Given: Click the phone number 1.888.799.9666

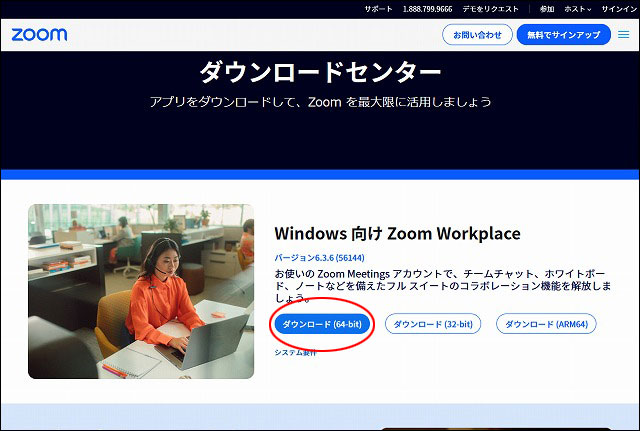Looking at the screenshot, I should coord(427,9).
